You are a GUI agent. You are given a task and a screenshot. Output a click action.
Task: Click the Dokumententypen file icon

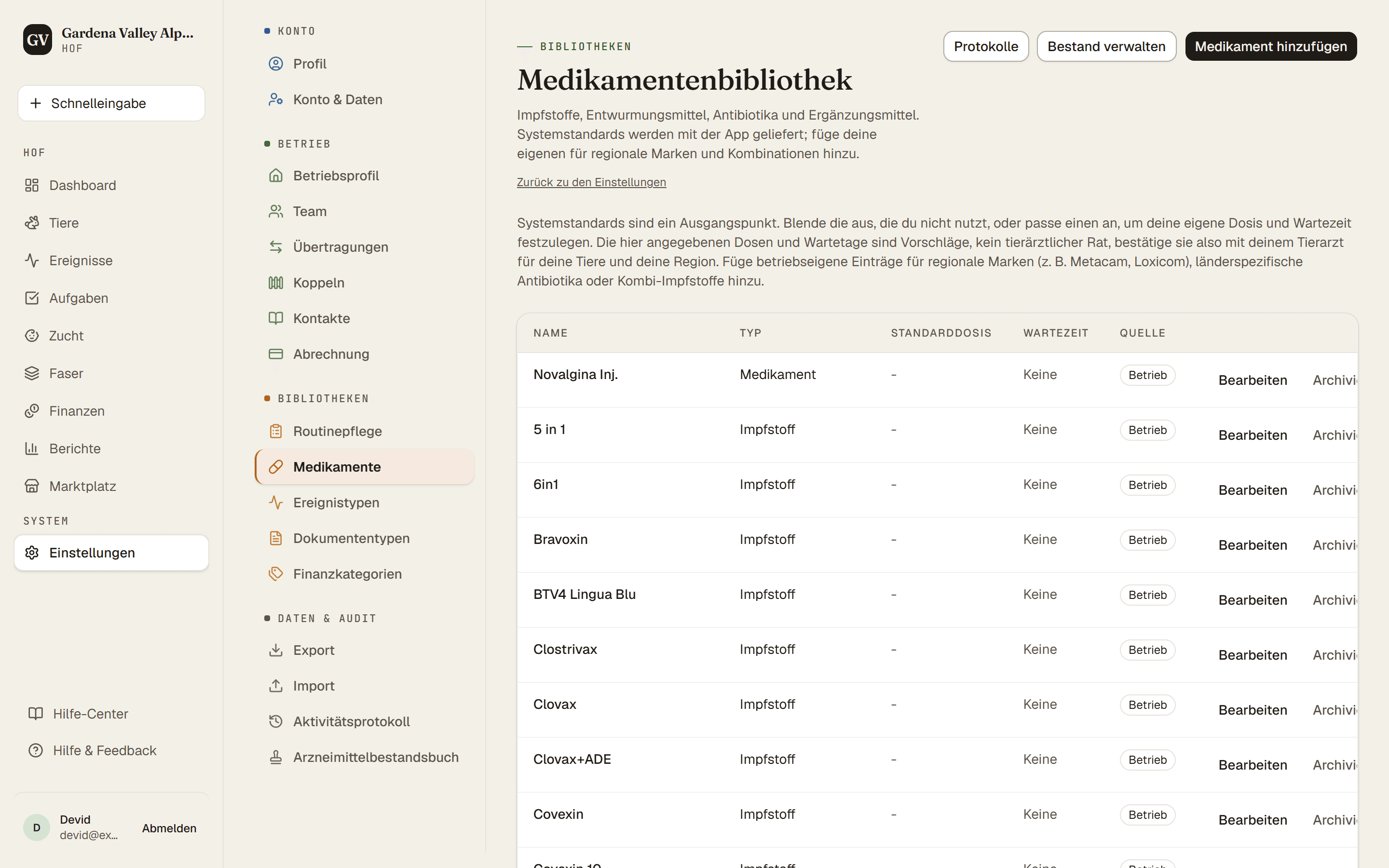[x=275, y=538]
